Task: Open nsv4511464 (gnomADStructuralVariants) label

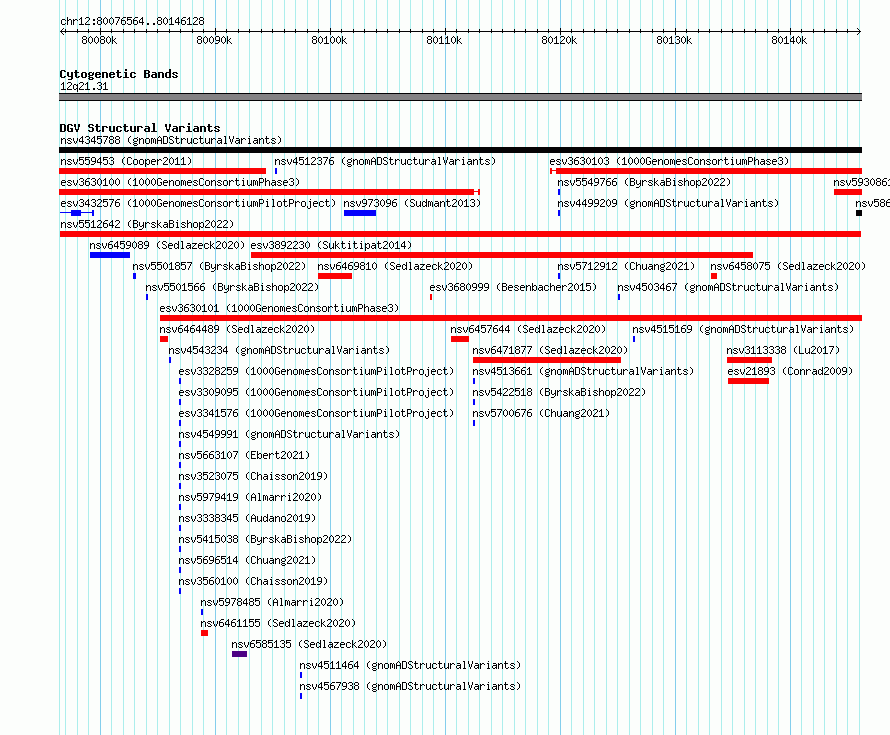Action: 410,665
